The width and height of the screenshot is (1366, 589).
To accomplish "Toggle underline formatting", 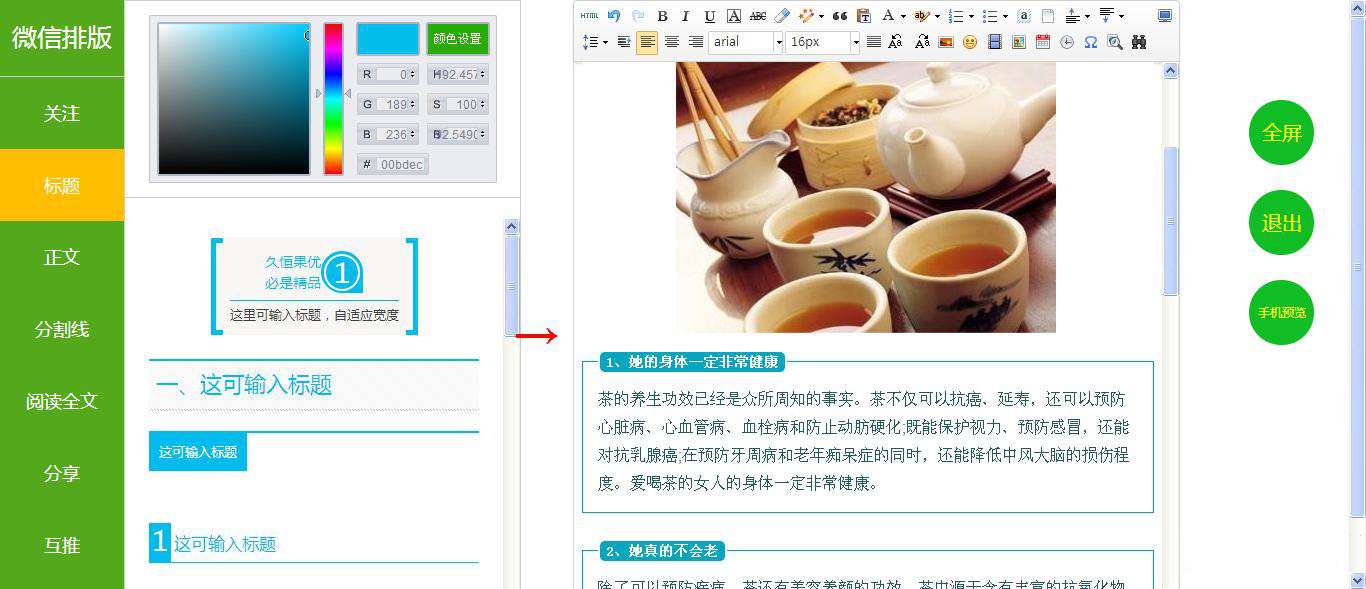I will (x=708, y=15).
